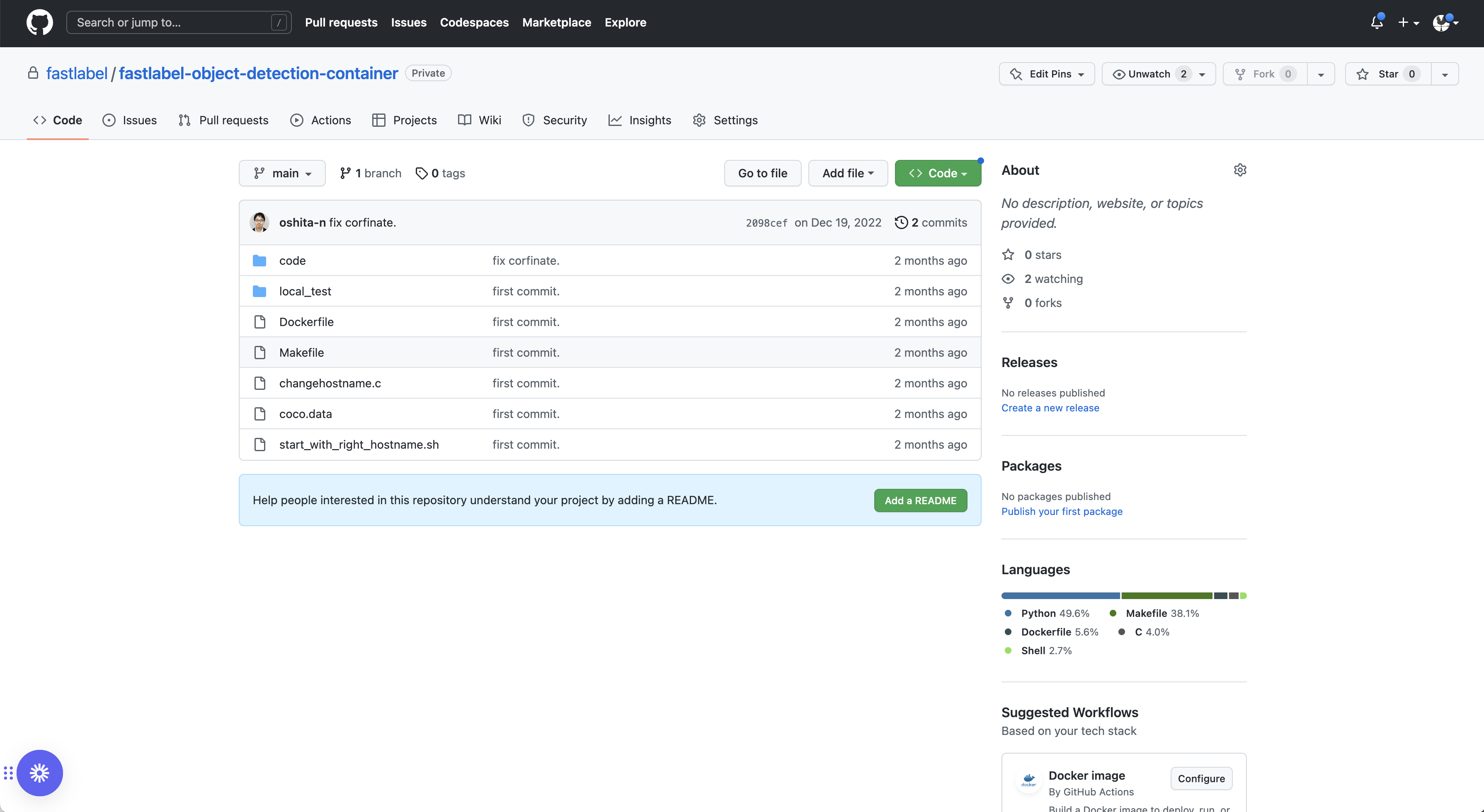Image resolution: width=1484 pixels, height=812 pixels.
Task: Open the Add file dropdown
Action: pyautogui.click(x=848, y=173)
